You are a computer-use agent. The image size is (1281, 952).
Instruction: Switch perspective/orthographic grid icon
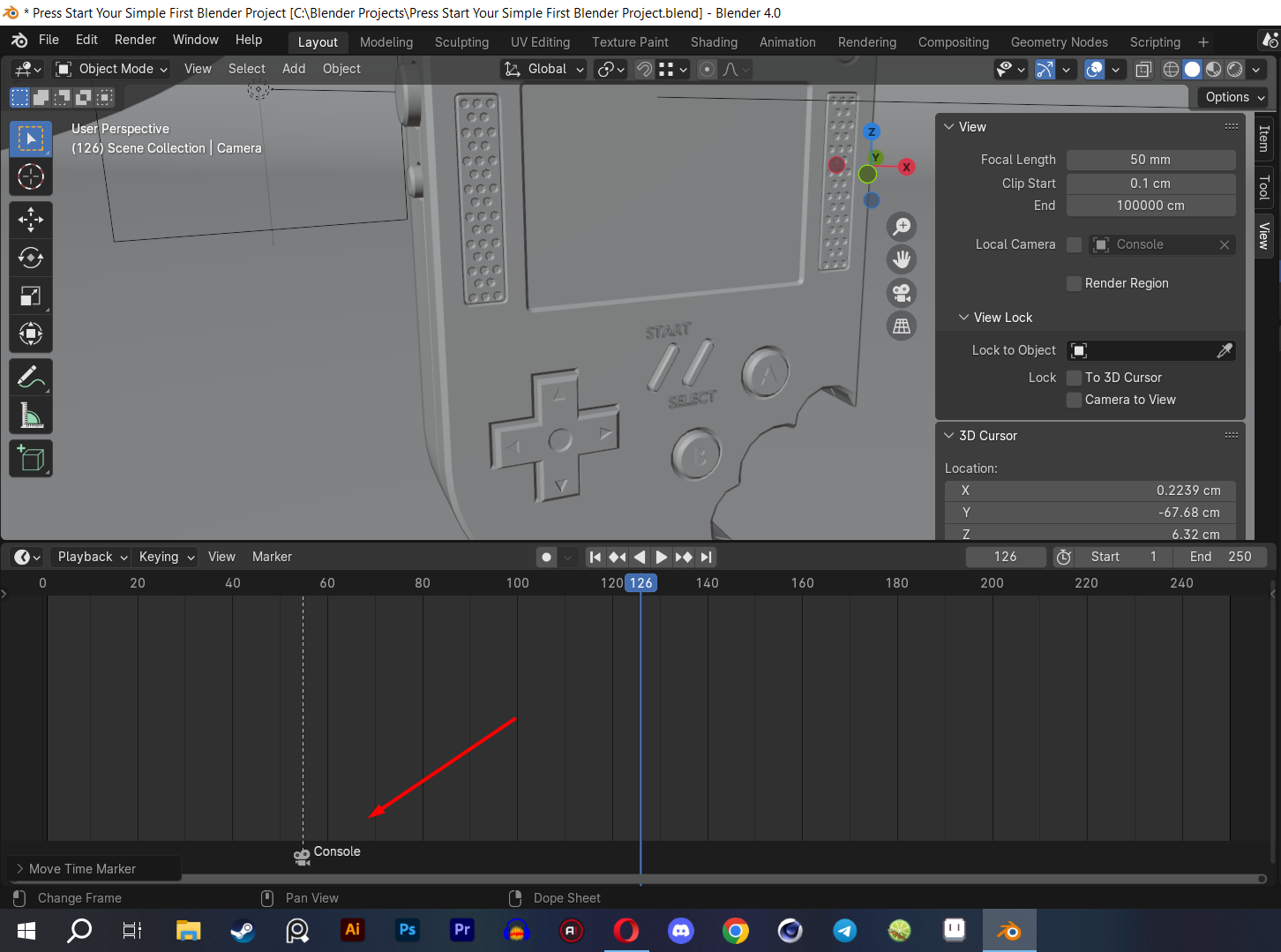pyautogui.click(x=902, y=326)
